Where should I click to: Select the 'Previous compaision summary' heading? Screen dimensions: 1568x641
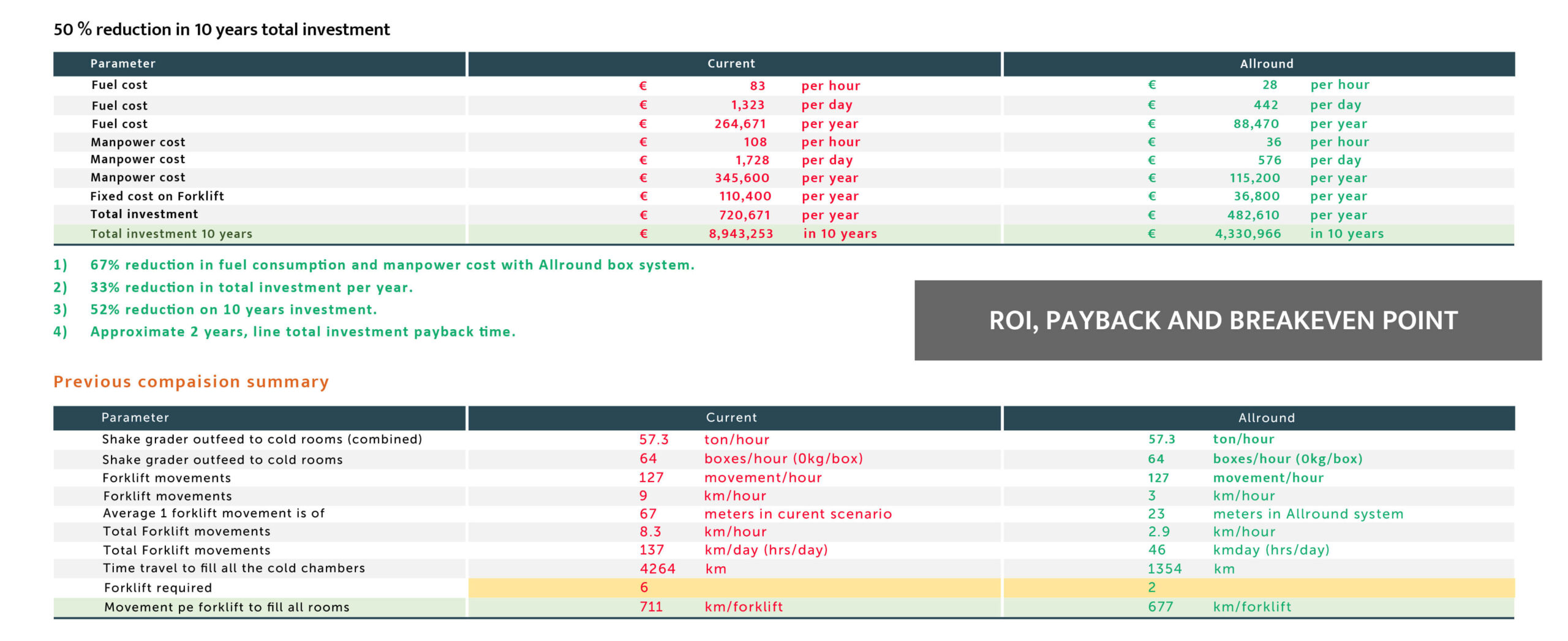click(191, 382)
